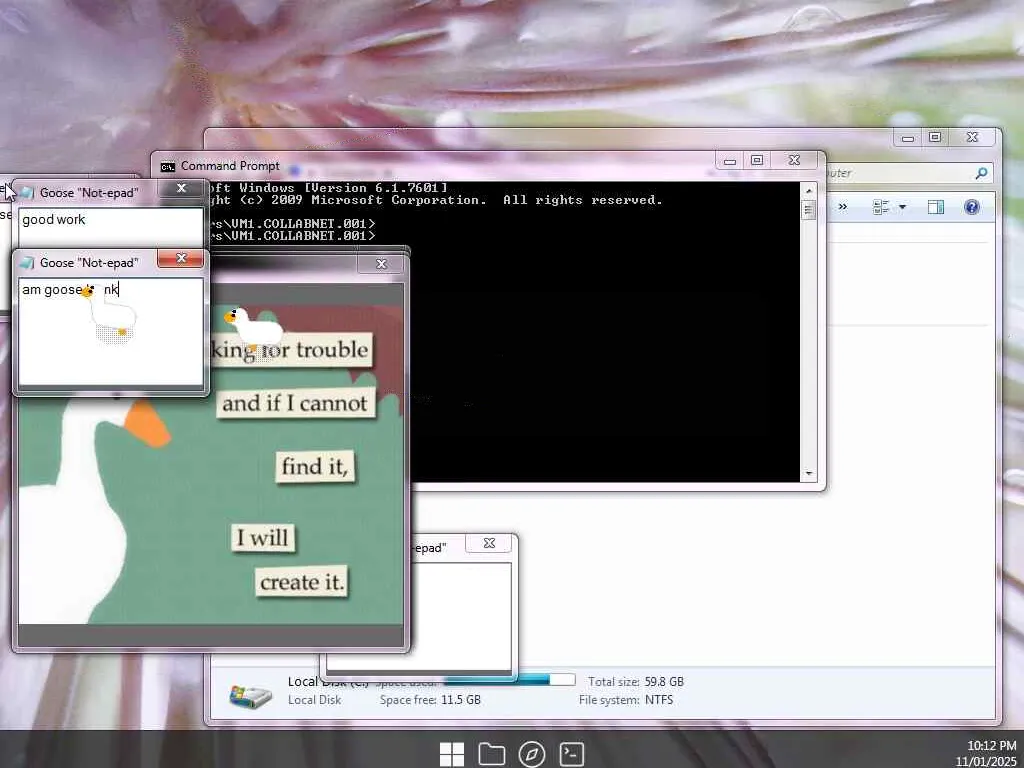The height and width of the screenshot is (768, 1024).
Task: Minimize the Command Prompt window
Action: (x=730, y=160)
